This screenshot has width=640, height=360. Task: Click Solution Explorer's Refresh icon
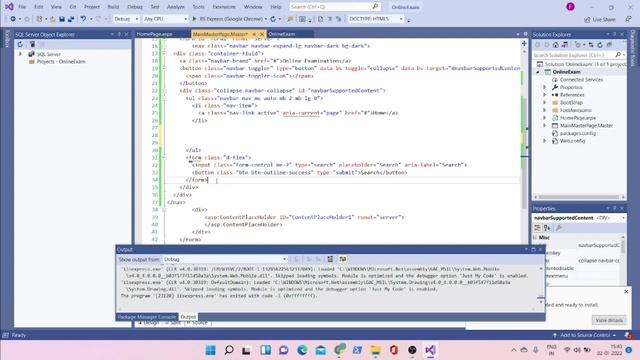[600, 45]
